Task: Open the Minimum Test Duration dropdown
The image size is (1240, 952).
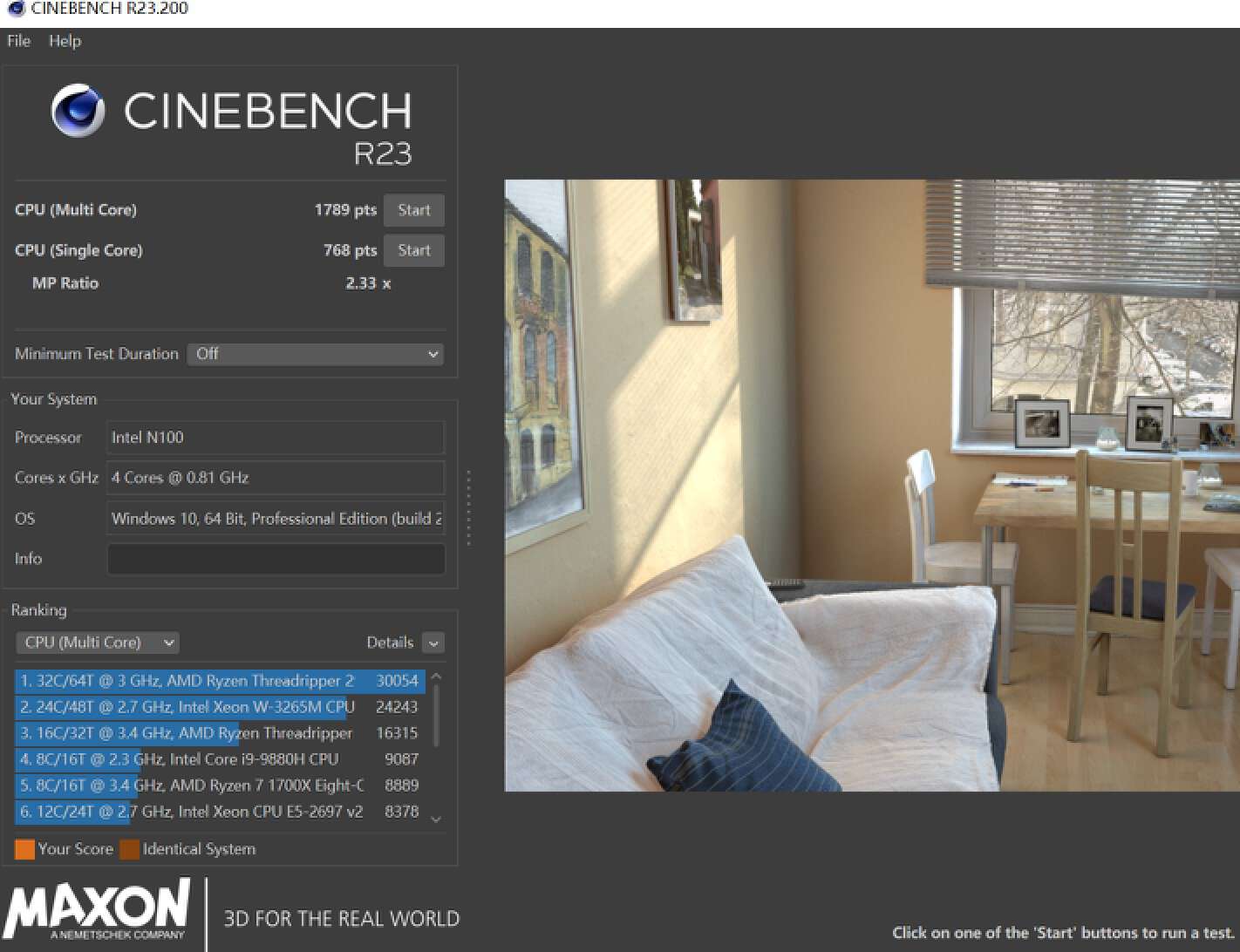Action: (316, 354)
